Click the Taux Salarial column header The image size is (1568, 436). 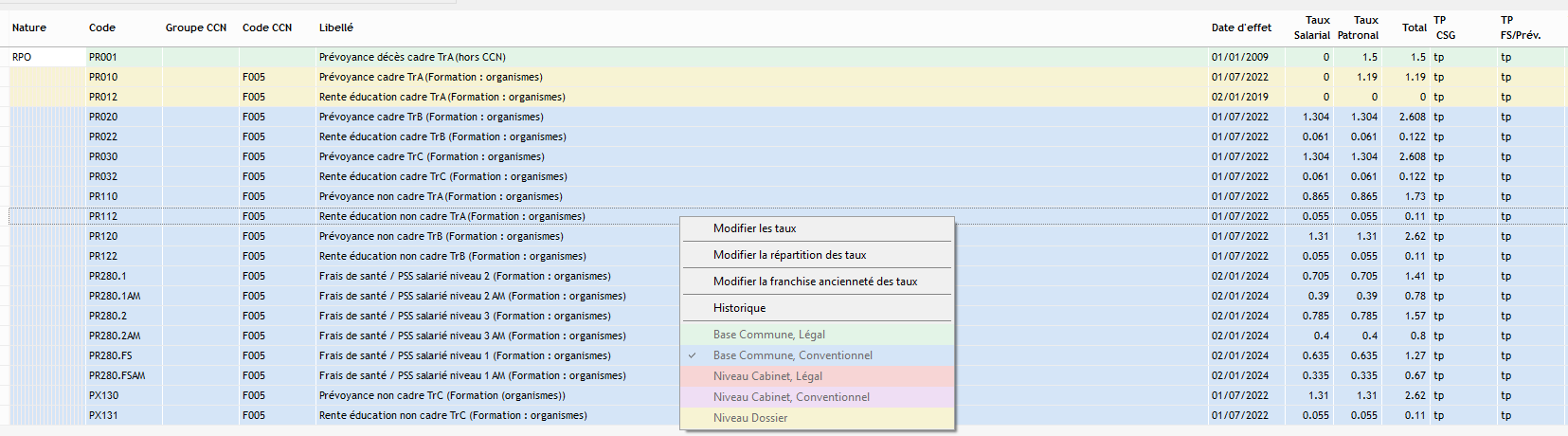[x=1312, y=27]
